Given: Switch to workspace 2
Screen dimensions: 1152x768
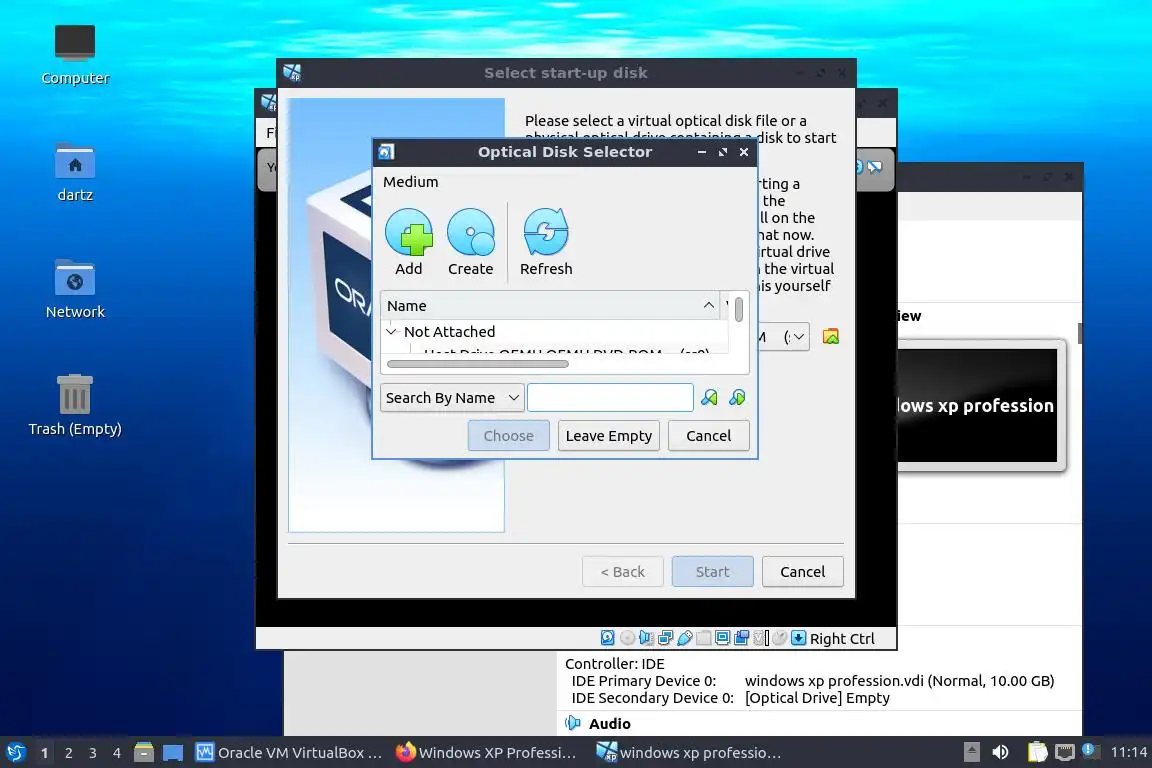Looking at the screenshot, I should click(x=68, y=753).
